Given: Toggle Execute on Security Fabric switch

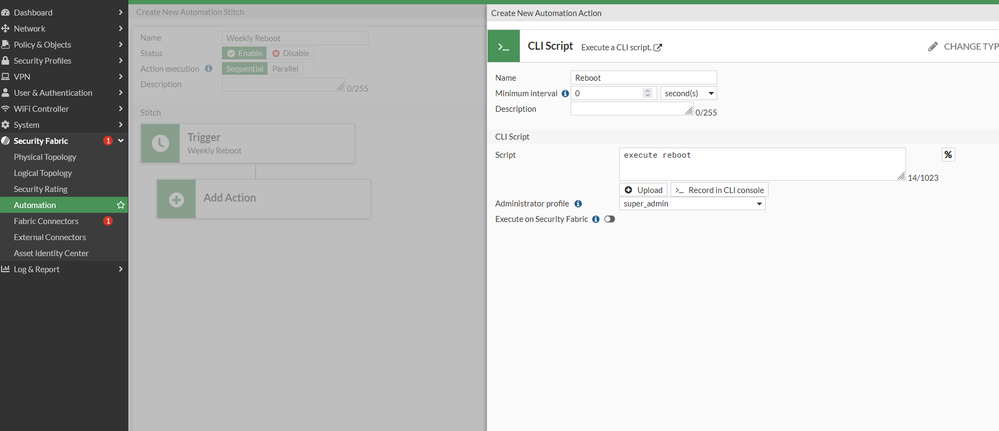Looking at the screenshot, I should pos(610,219).
